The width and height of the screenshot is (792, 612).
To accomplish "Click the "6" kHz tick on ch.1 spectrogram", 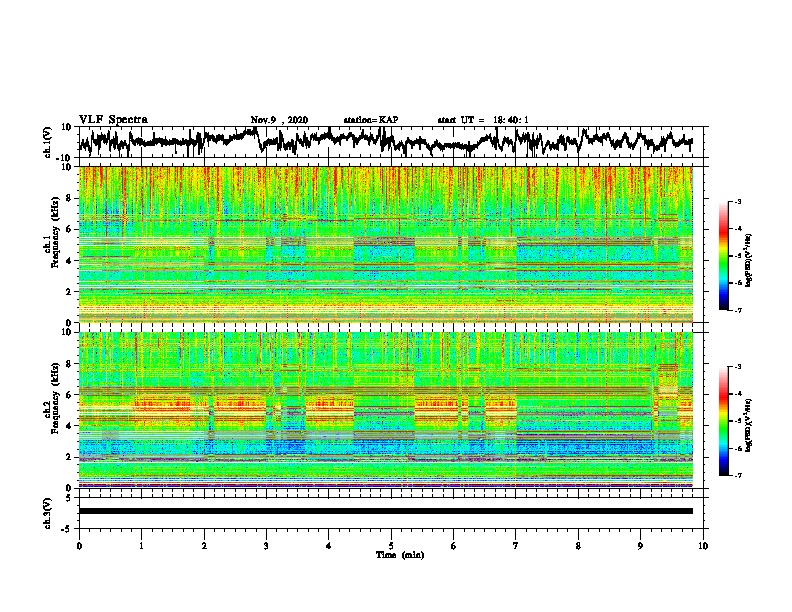I will click(69, 229).
